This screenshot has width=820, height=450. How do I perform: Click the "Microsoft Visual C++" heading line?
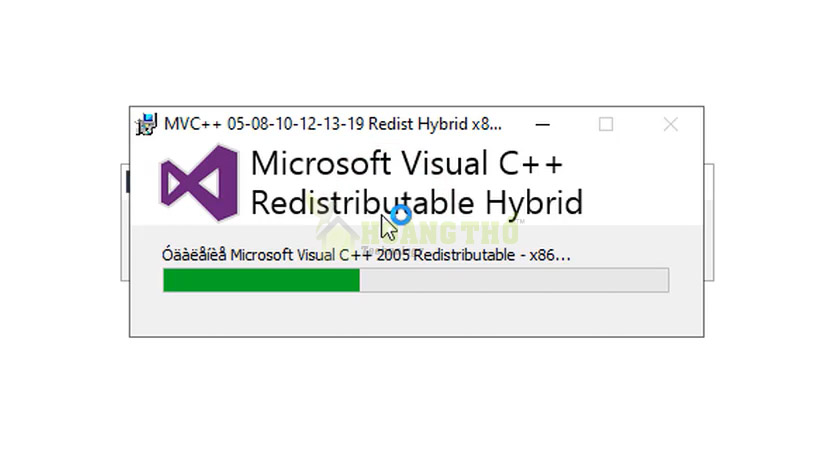pos(406,163)
